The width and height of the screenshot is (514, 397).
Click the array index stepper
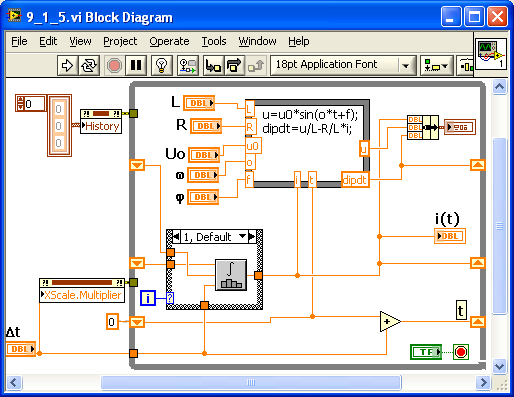(20, 103)
